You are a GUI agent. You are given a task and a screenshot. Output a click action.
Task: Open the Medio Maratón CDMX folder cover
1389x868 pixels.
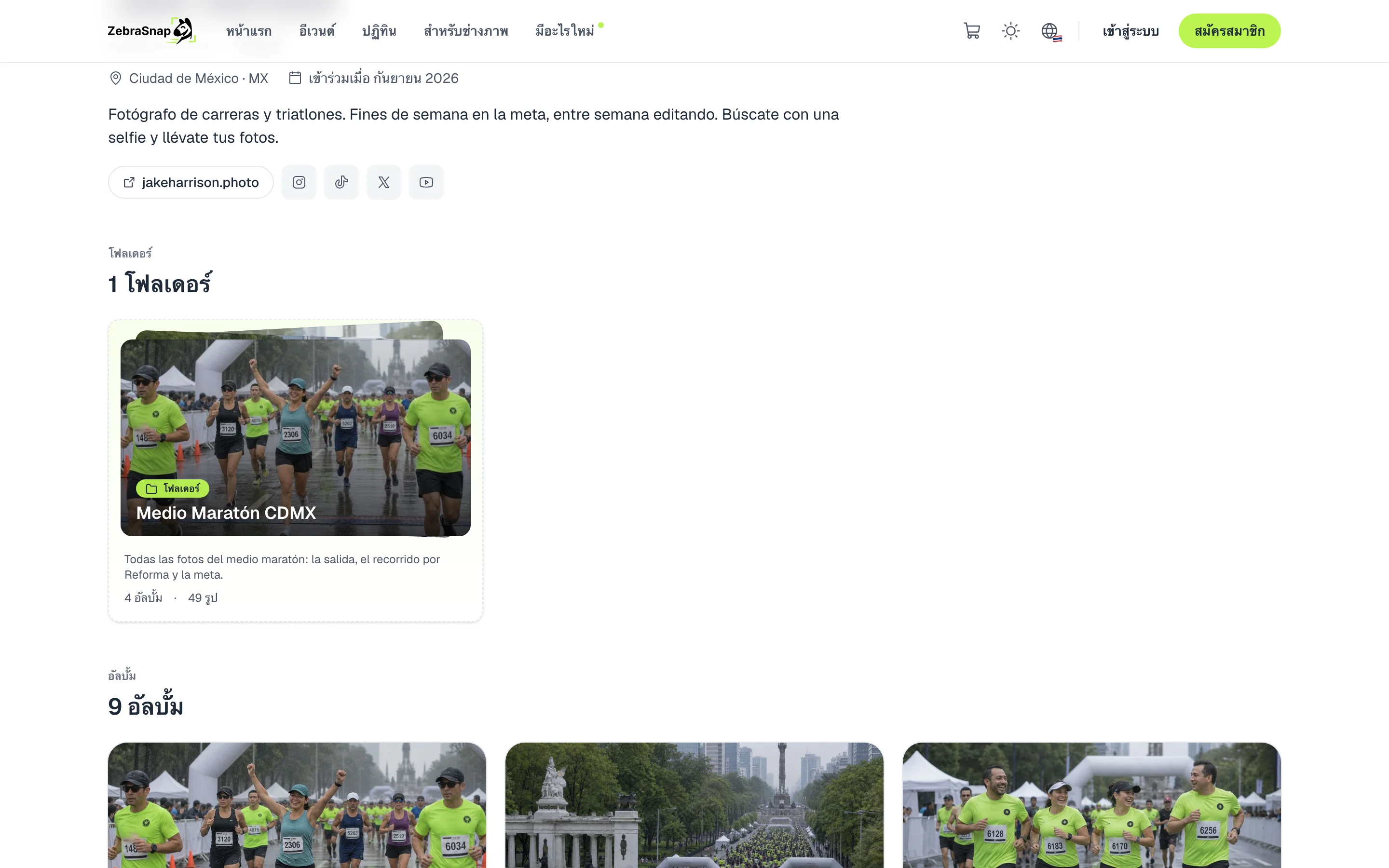pyautogui.click(x=296, y=437)
